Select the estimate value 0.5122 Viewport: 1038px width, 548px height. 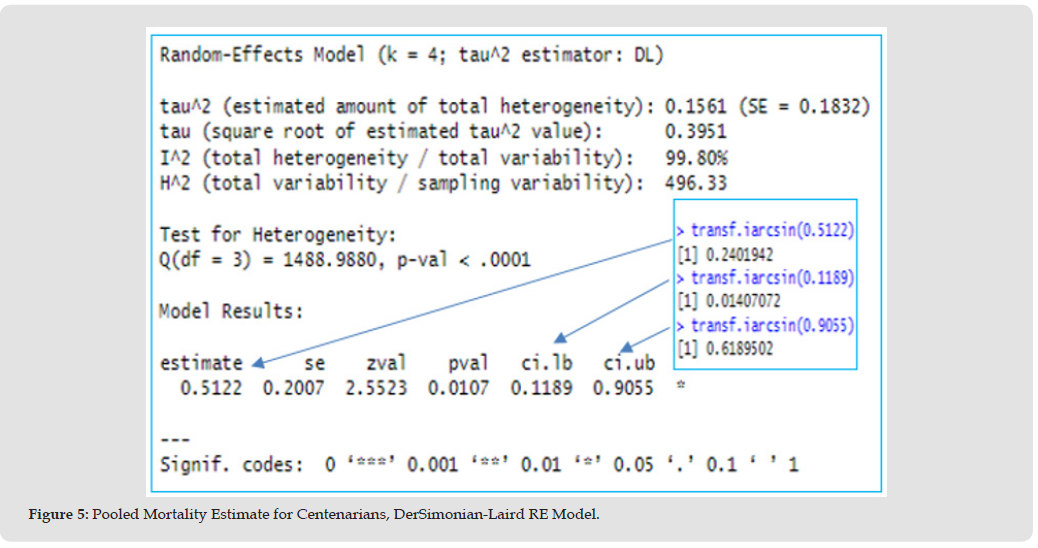pyautogui.click(x=211, y=388)
